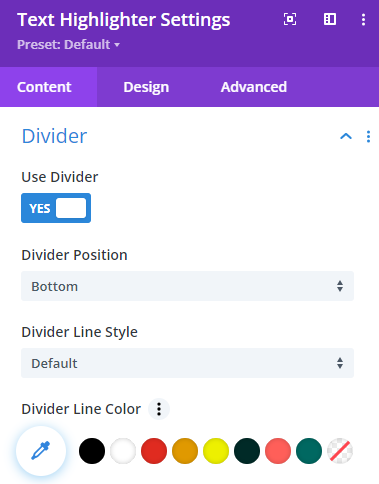
Task: Open the settings header three-dot menu
Action: [x=363, y=19]
